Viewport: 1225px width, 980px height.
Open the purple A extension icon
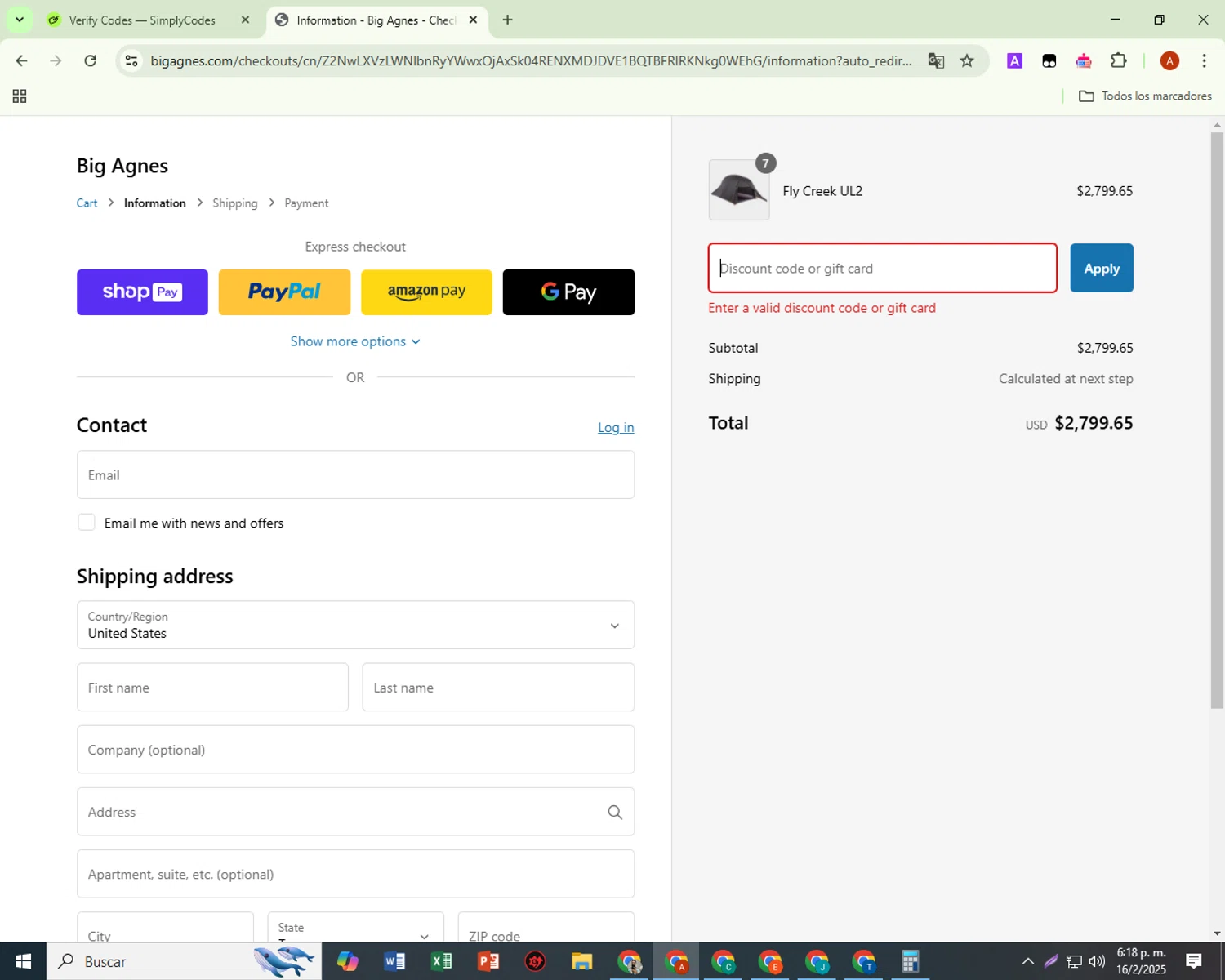(1014, 60)
